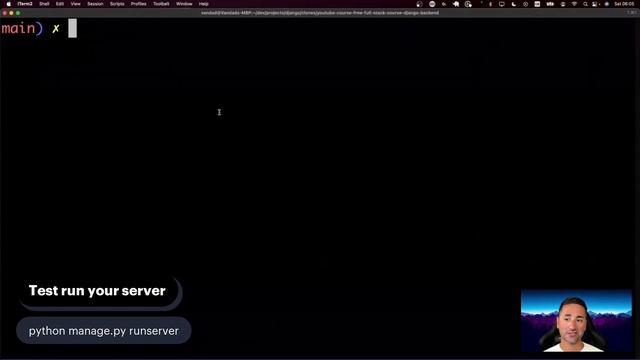Click the 'Test run your server' caption
This screenshot has width=640, height=360.
97,291
